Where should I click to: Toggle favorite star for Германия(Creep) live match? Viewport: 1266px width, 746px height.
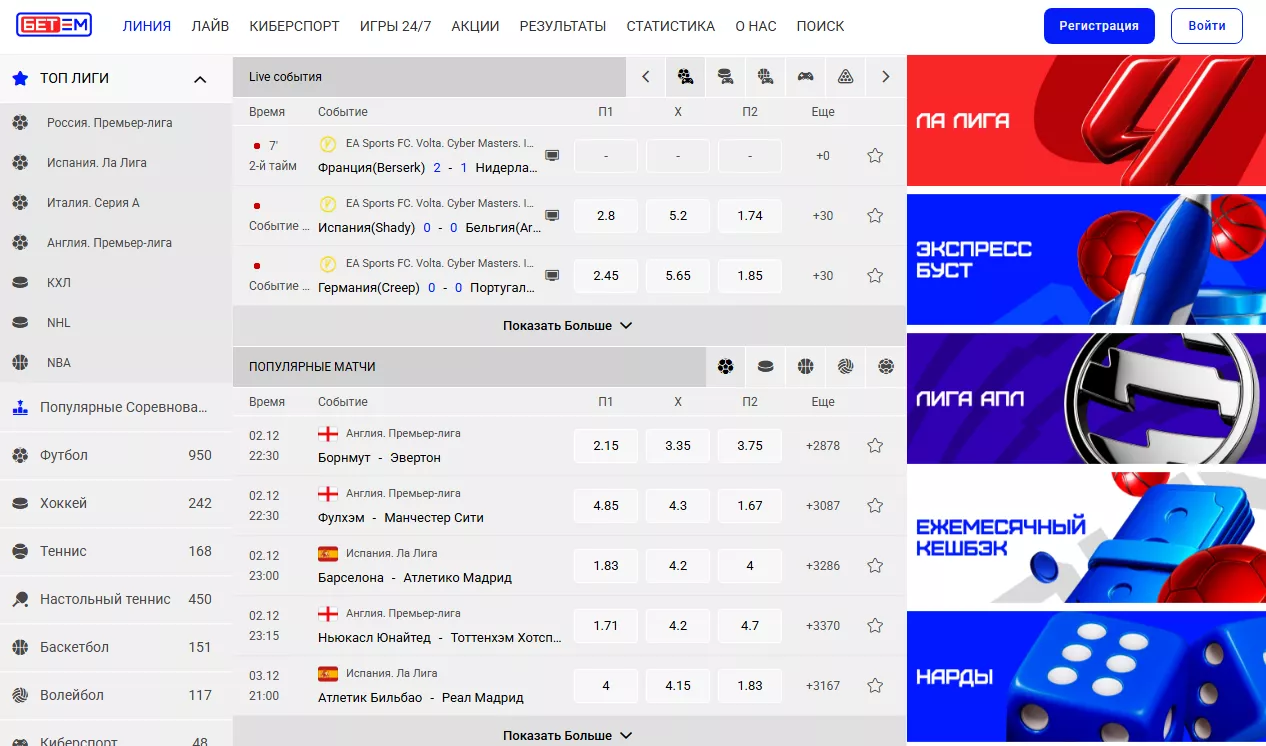tap(875, 276)
